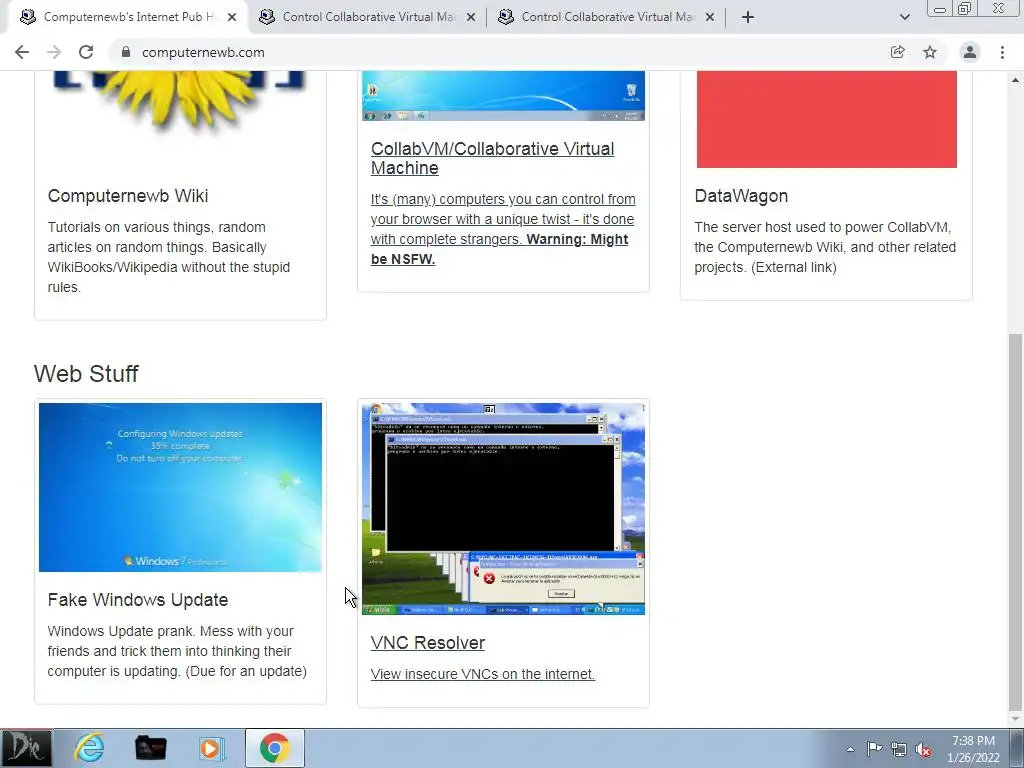Launch Windows Media Player from taskbar
This screenshot has width=1024, height=768.
(x=212, y=748)
